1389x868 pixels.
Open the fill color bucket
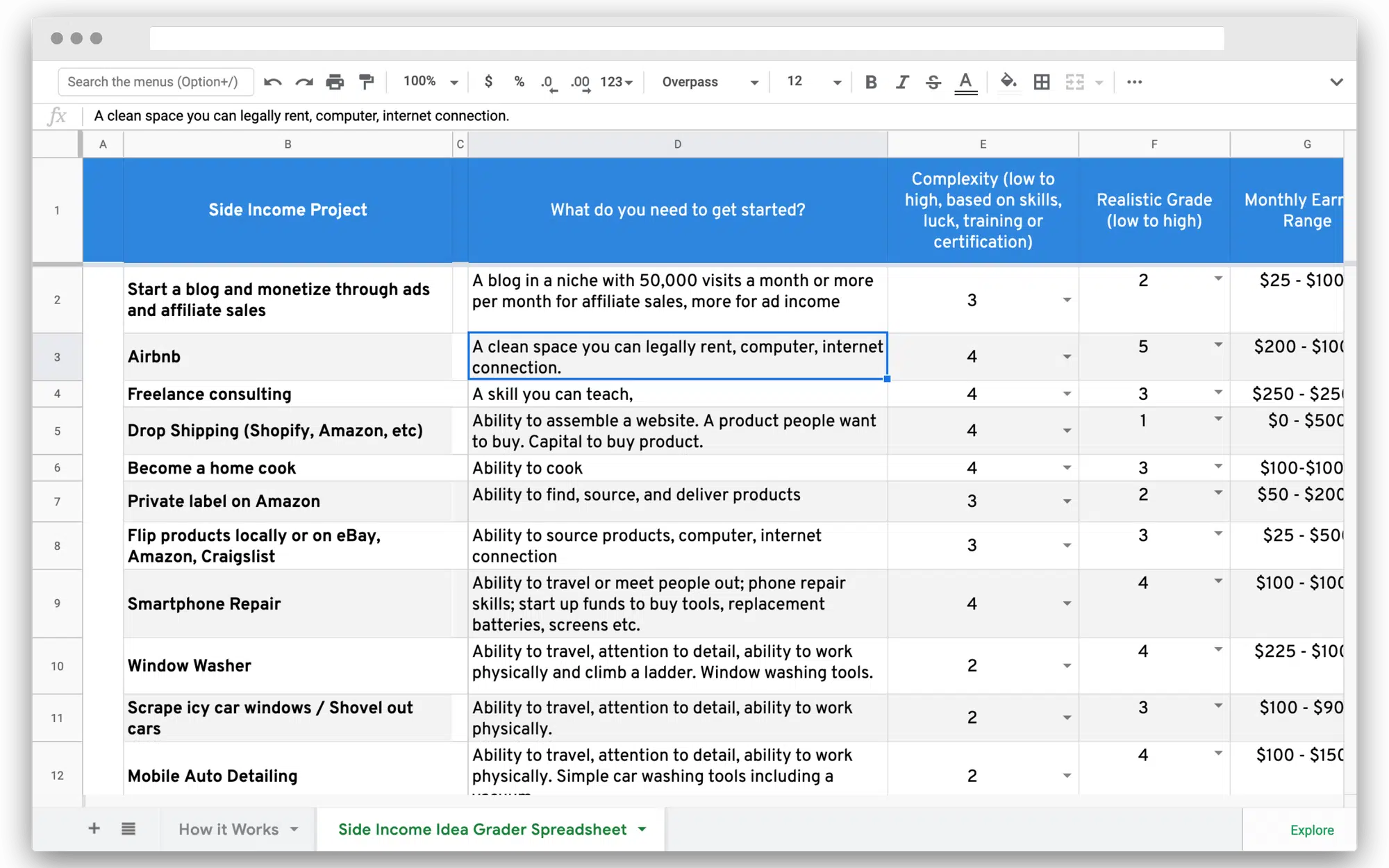tap(1008, 82)
